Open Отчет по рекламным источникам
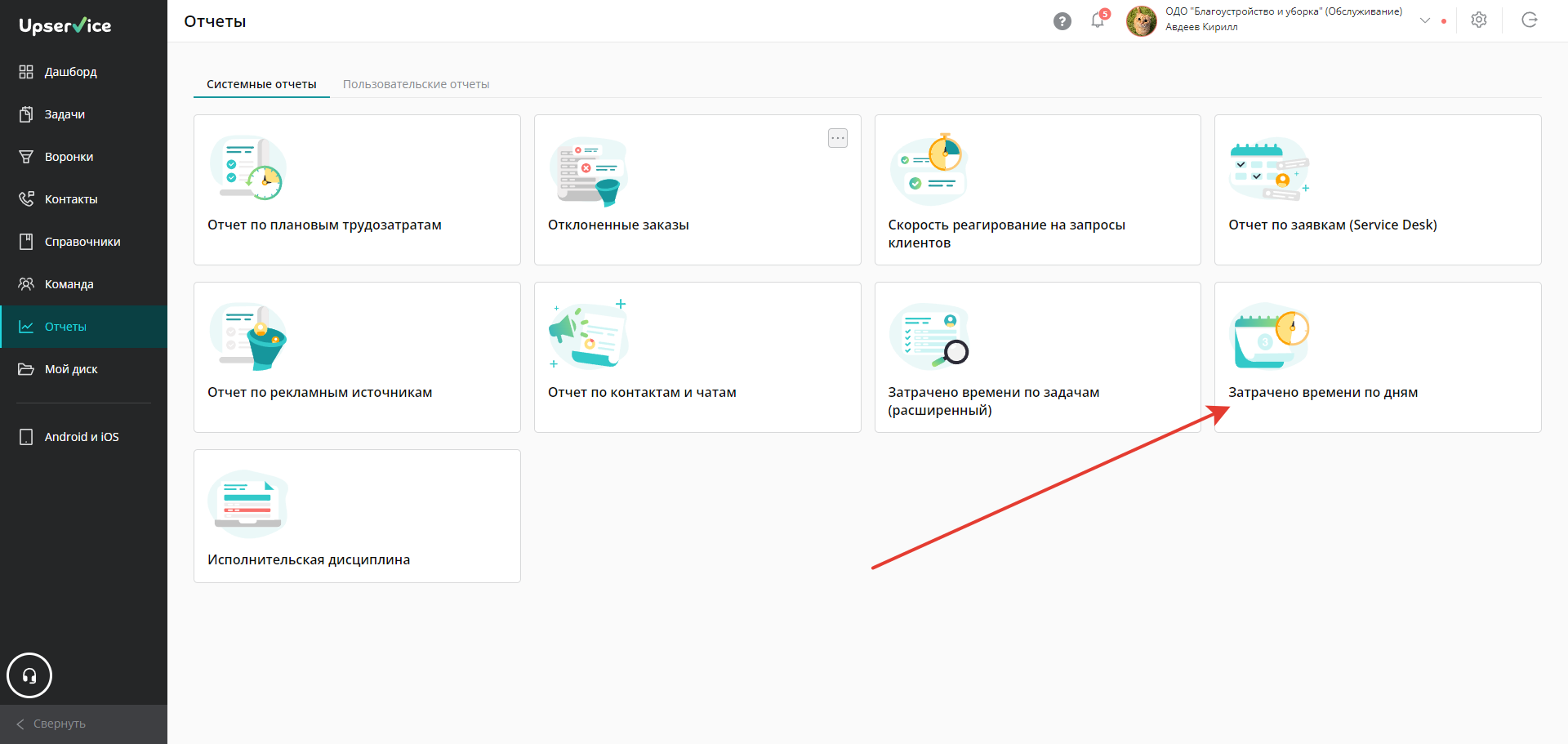Image resolution: width=1568 pixels, height=744 pixels. 320,392
